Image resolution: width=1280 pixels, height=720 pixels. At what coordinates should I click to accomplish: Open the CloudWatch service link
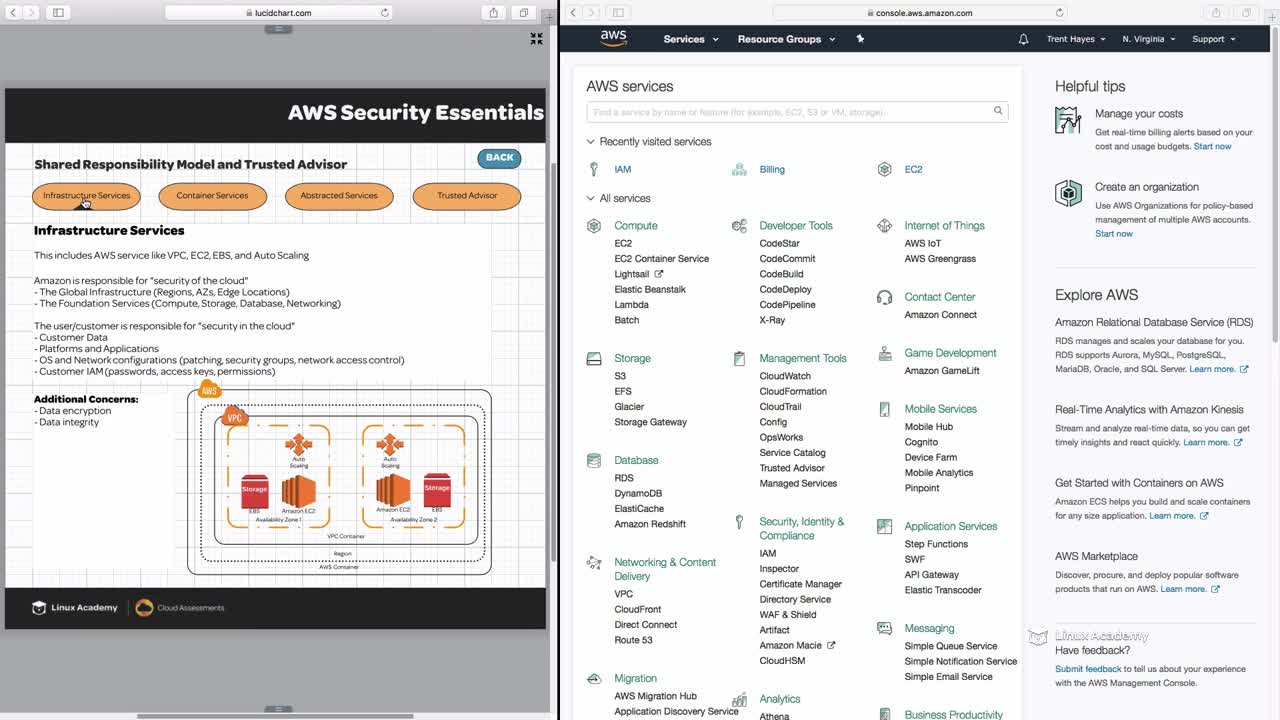[x=785, y=376]
